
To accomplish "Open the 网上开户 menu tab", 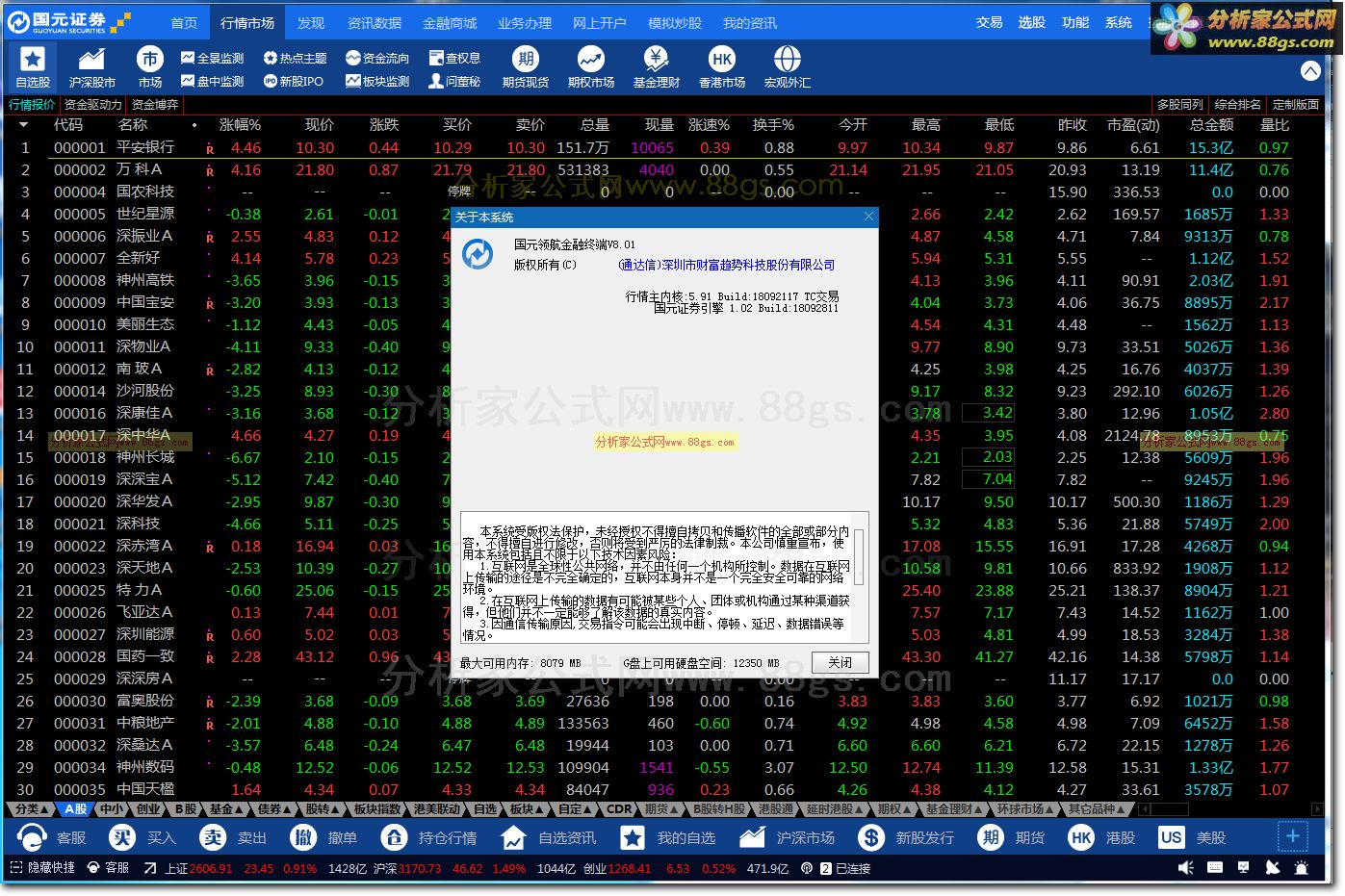I will tap(600, 22).
